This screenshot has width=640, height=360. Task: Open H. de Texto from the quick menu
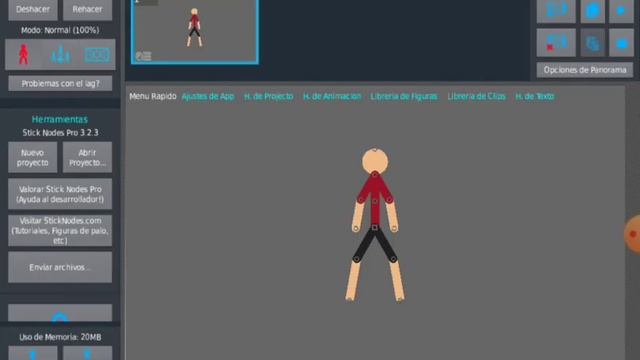(534, 97)
